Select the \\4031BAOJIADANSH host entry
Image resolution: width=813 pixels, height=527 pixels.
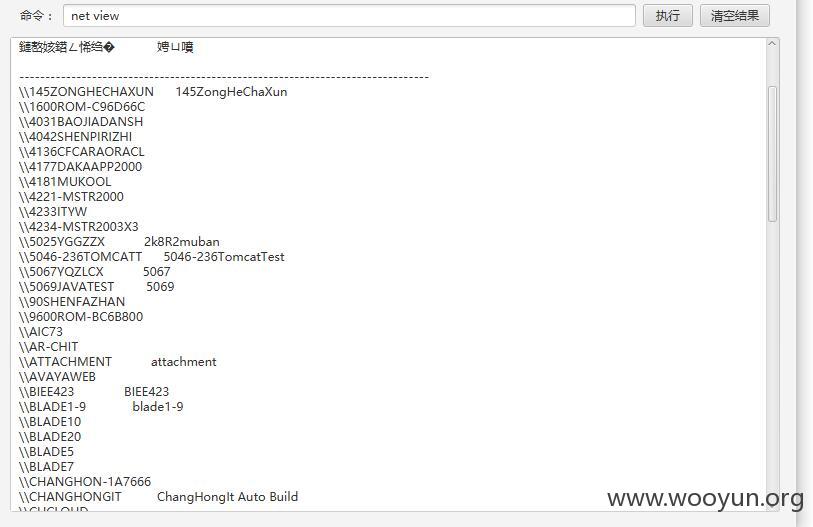tap(81, 122)
